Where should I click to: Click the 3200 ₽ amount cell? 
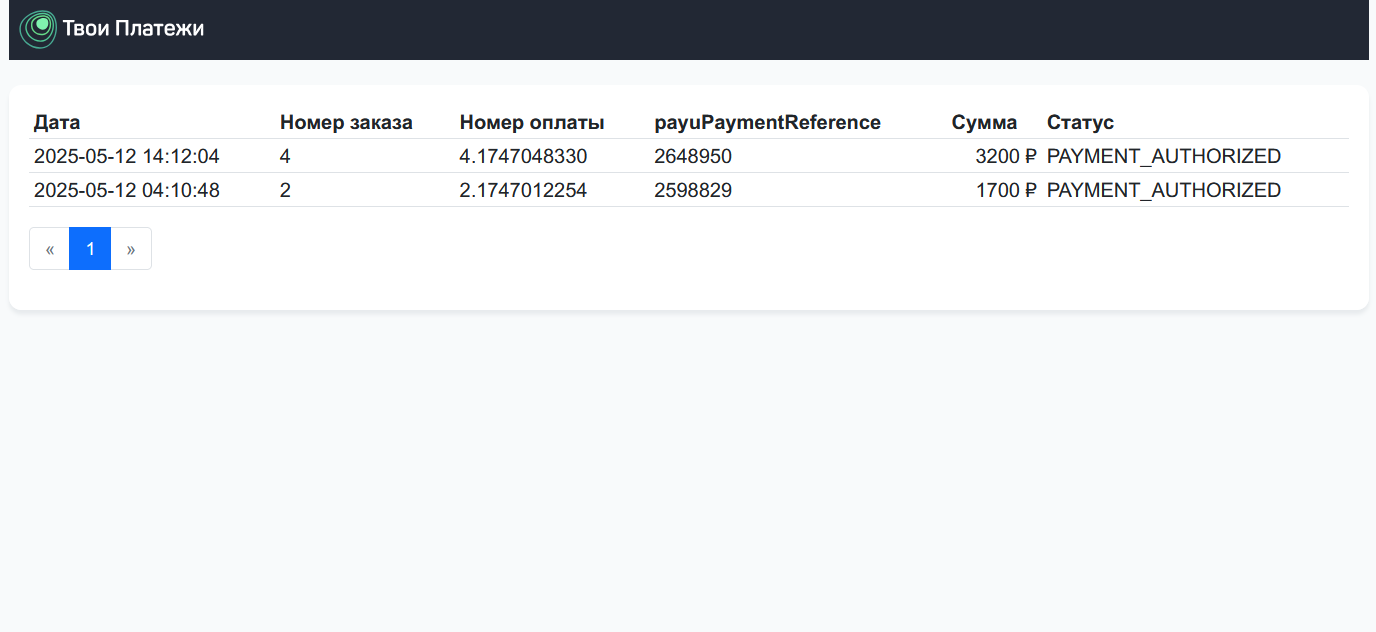coord(1005,156)
